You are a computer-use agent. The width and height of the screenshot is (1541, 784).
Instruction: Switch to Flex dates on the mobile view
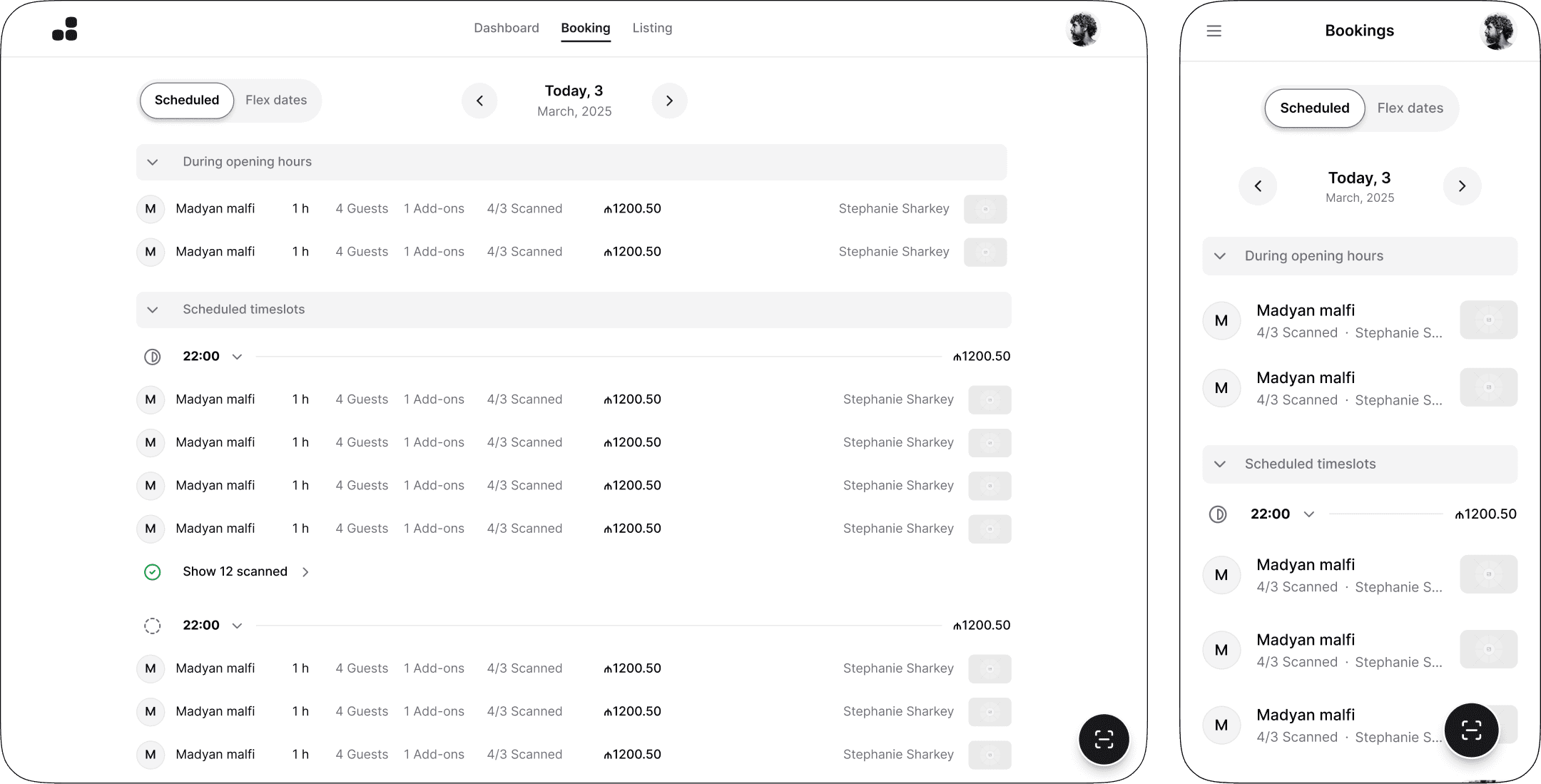[x=1409, y=108]
